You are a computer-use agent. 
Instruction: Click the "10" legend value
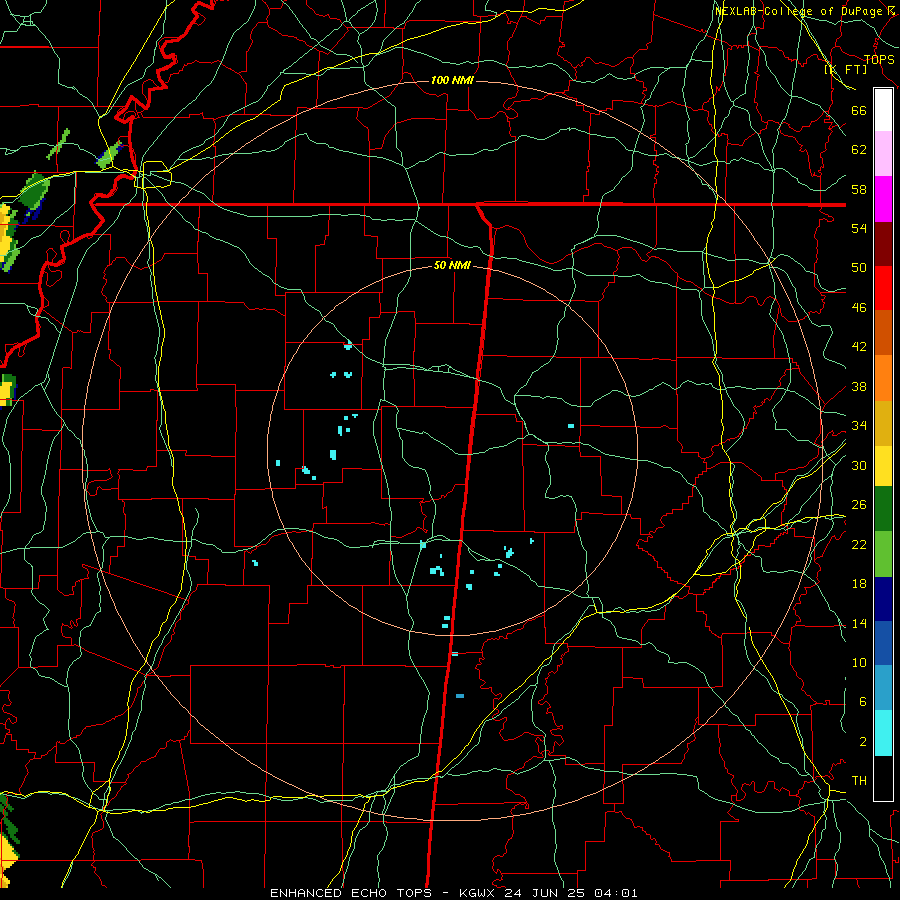coord(859,662)
